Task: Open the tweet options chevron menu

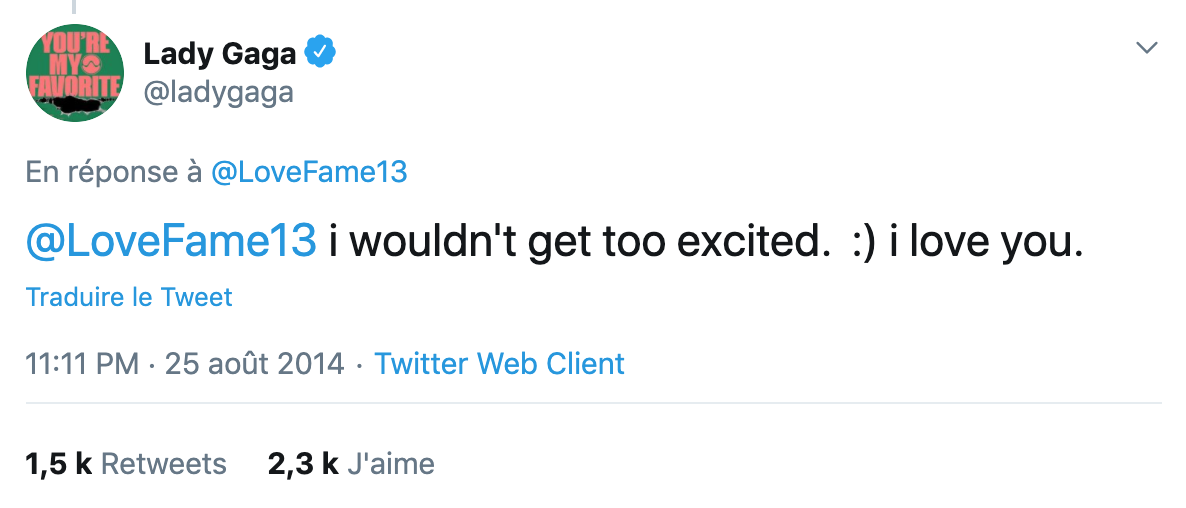Action: 1147,47
